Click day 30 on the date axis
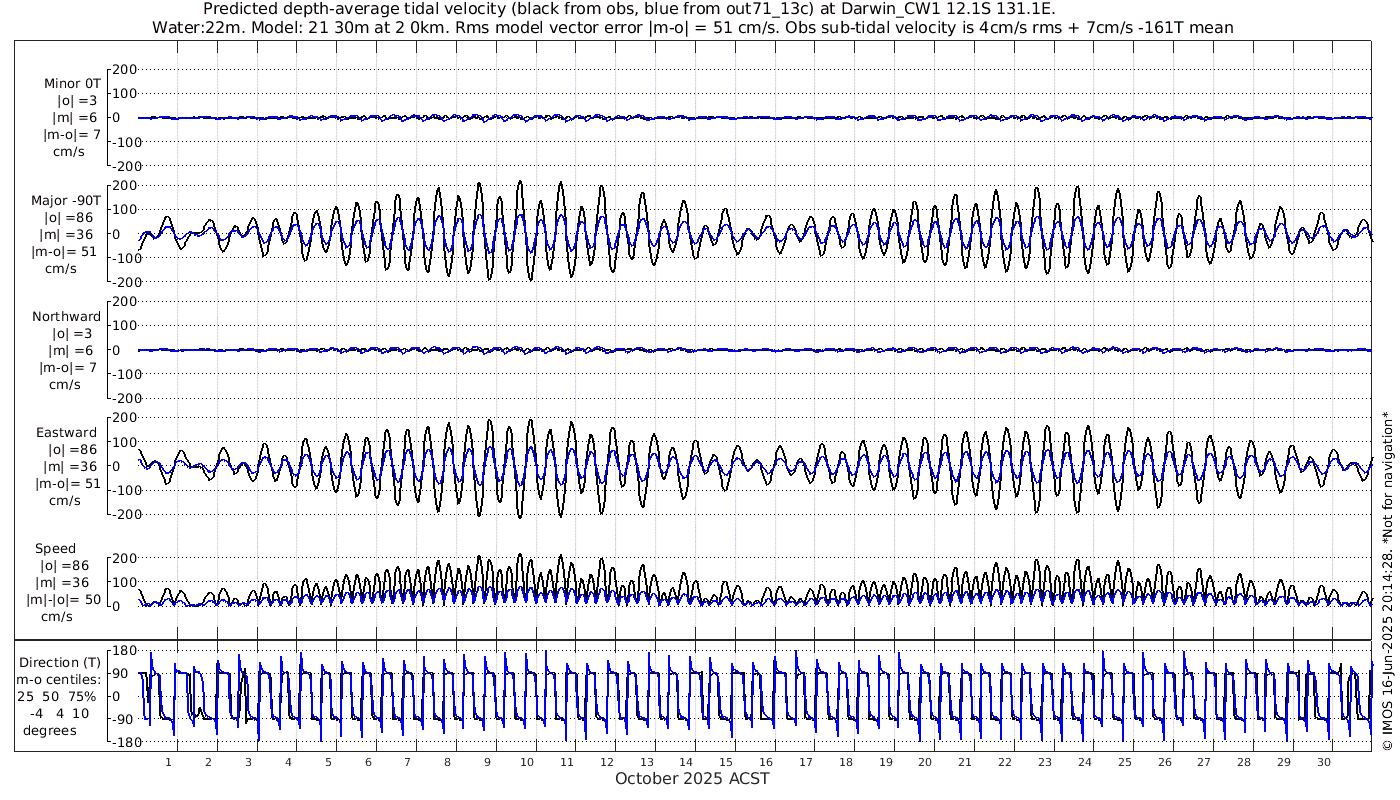Viewport: 1400px width, 800px height. [x=1323, y=761]
